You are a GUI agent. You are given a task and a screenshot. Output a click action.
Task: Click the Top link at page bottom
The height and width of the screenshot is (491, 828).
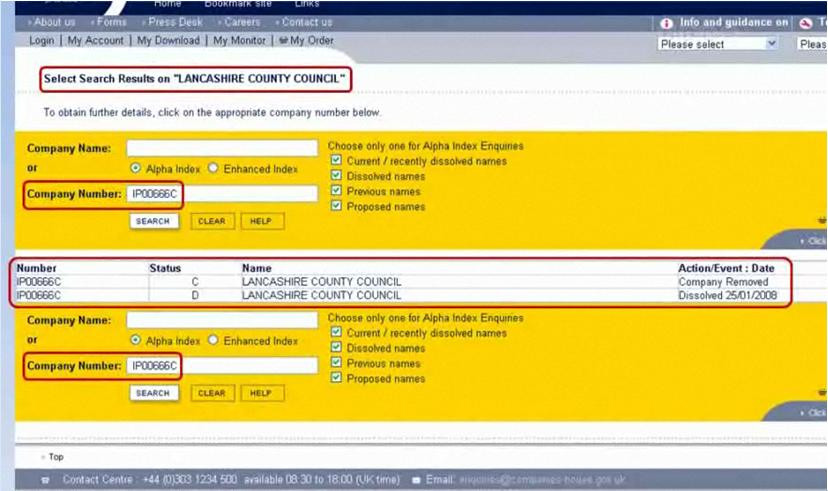point(56,457)
